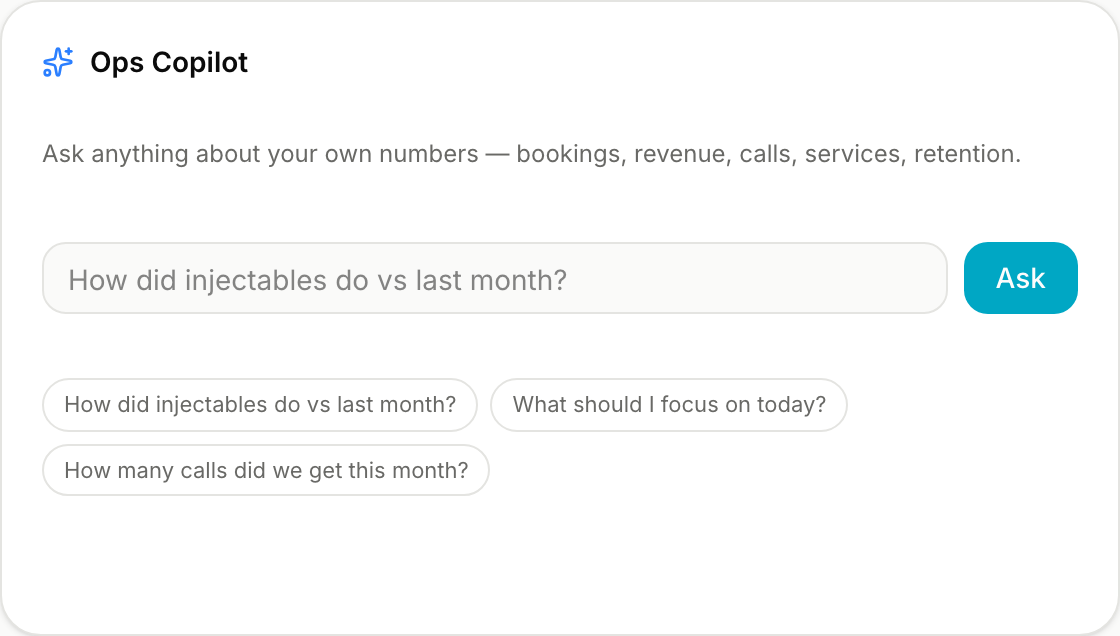Click the word 'bookings' in the subtitle
The height and width of the screenshot is (636, 1120).
click(x=568, y=154)
